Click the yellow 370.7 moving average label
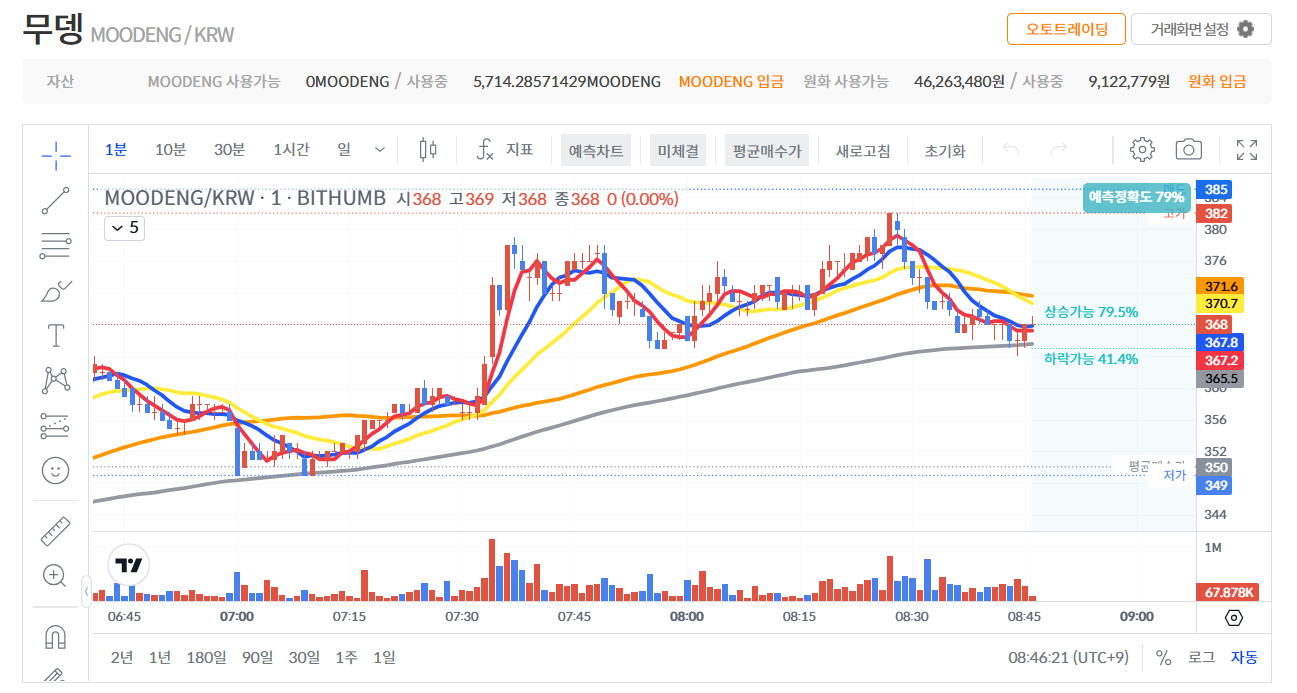Viewport: 1297px width, 693px height. [x=1220, y=304]
